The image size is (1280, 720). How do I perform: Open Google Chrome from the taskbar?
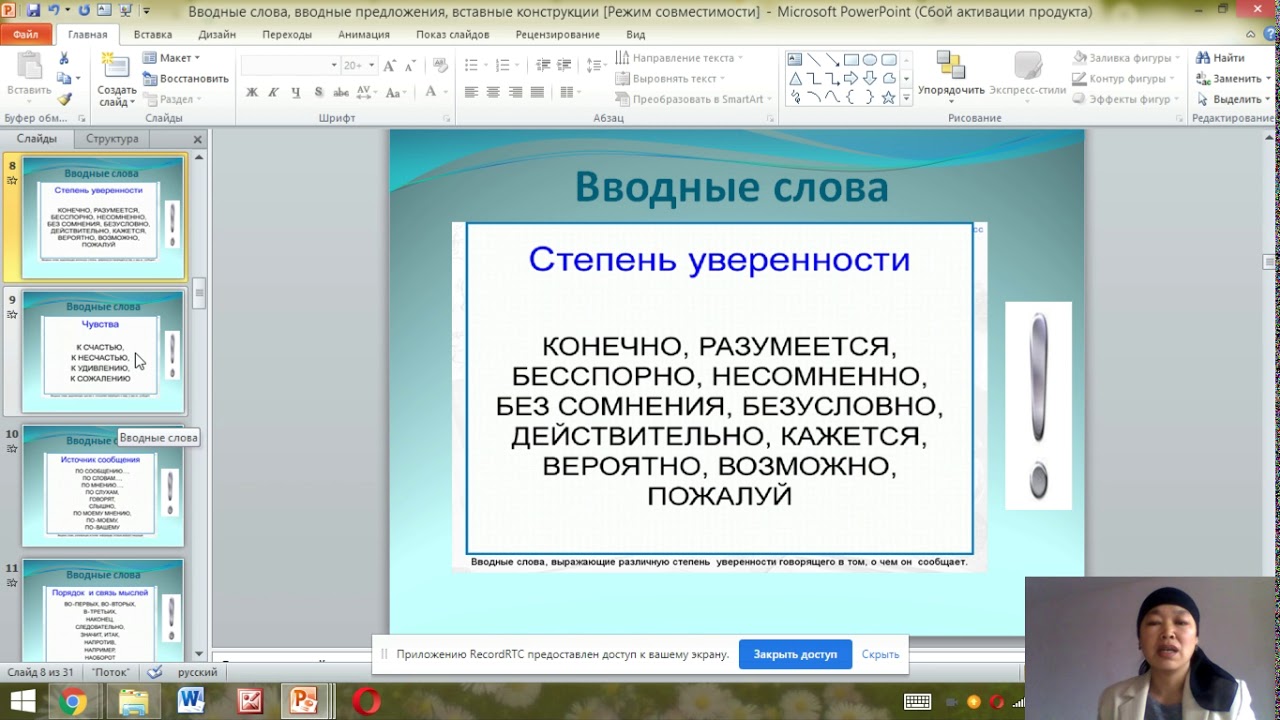[72, 702]
